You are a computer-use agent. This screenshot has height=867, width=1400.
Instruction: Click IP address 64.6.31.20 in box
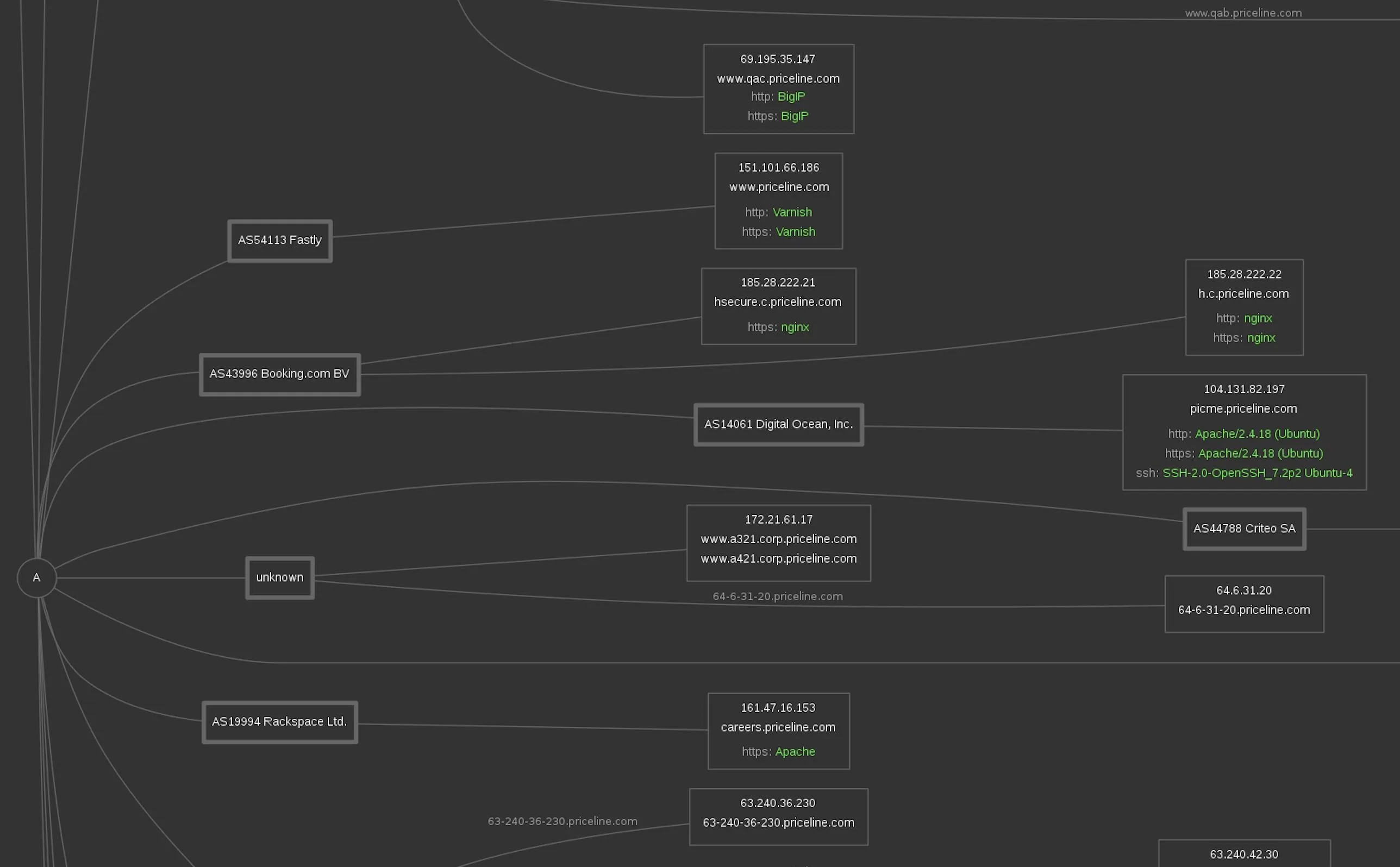click(1244, 590)
